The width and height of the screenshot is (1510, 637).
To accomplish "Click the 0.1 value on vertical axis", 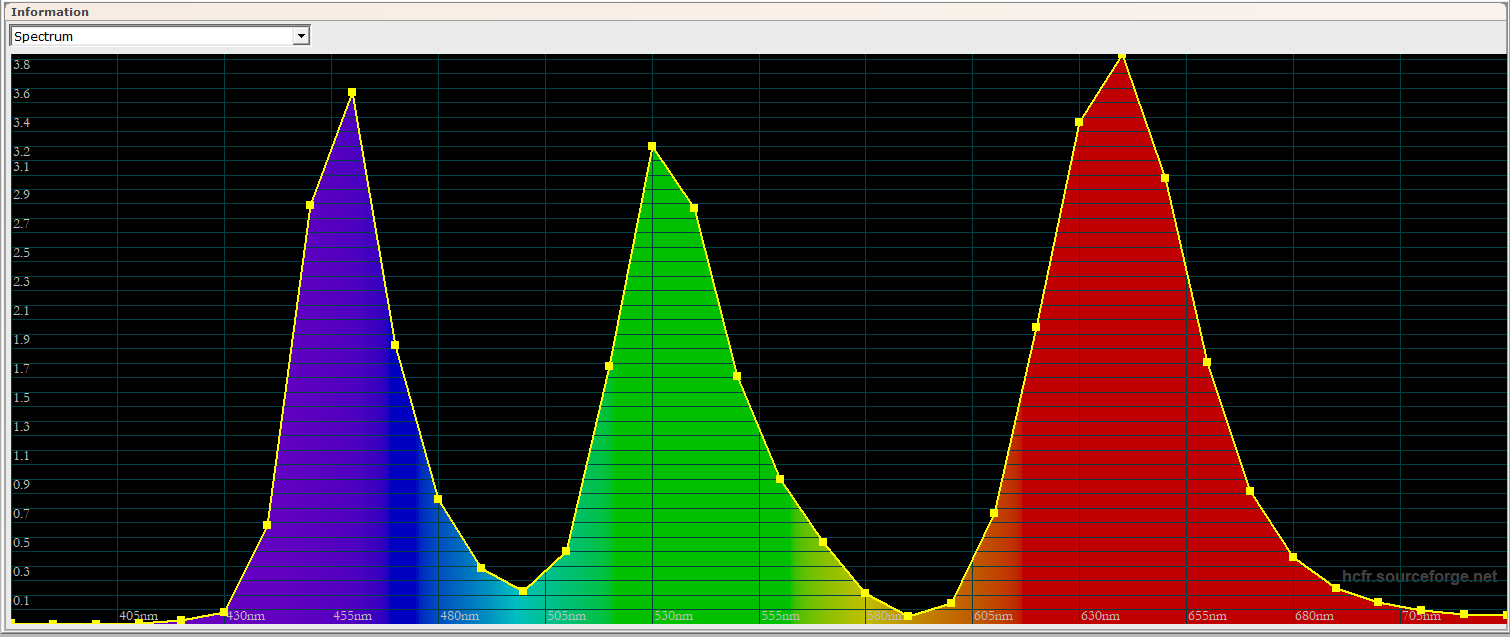I will click(x=21, y=601).
